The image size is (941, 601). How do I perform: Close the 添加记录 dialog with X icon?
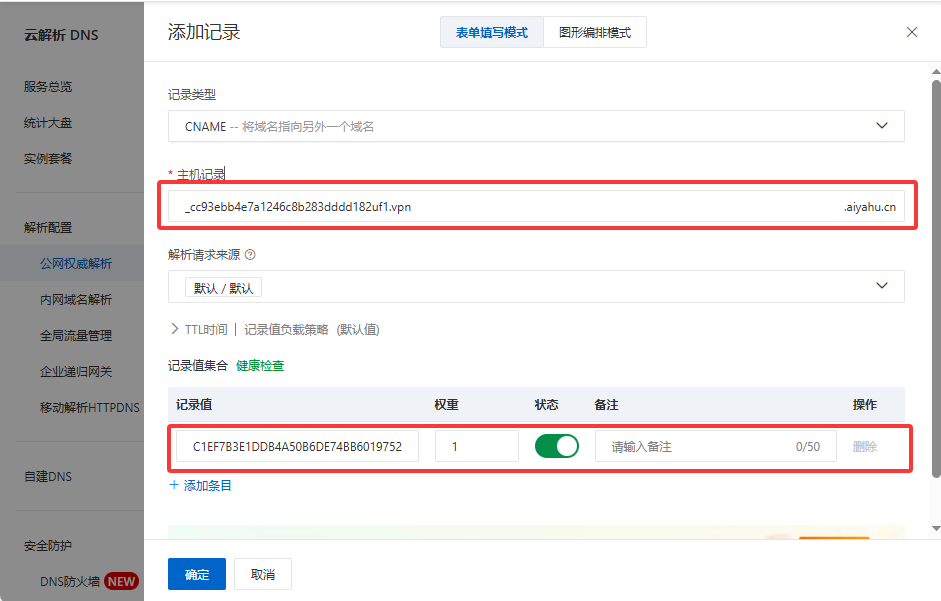click(911, 32)
